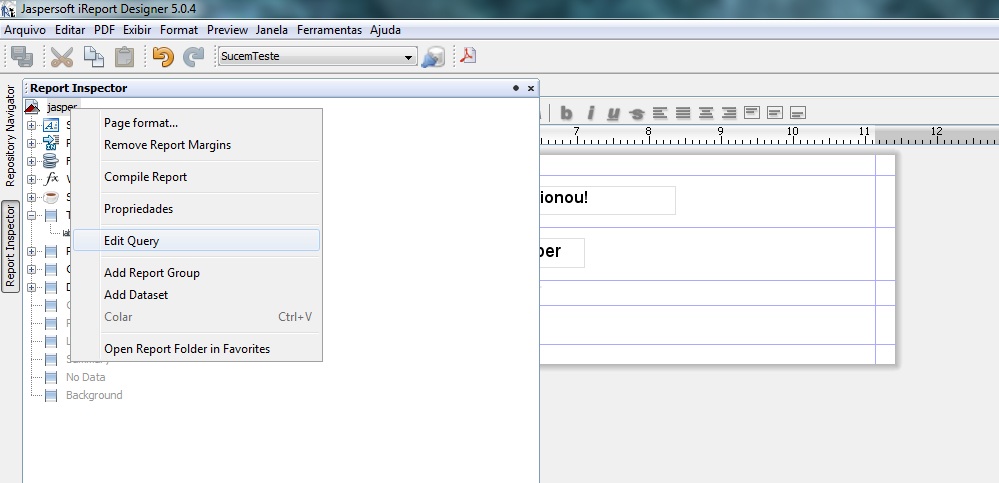Click the Parameters node icon in tree
This screenshot has width=999, height=483.
(x=51, y=143)
